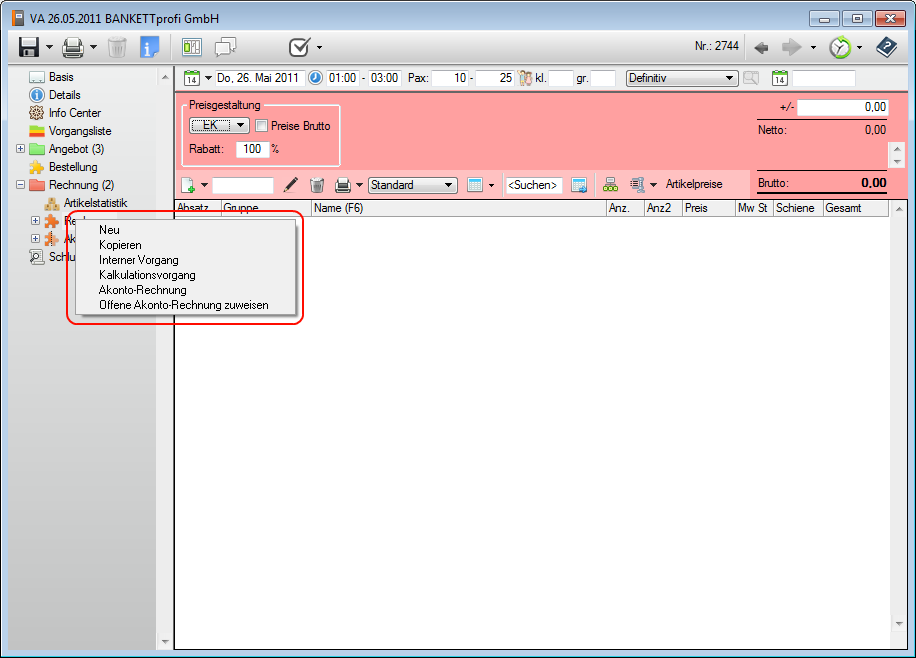The width and height of the screenshot is (916, 658).
Task: Click the Artikelpreise button
Action: (693, 185)
